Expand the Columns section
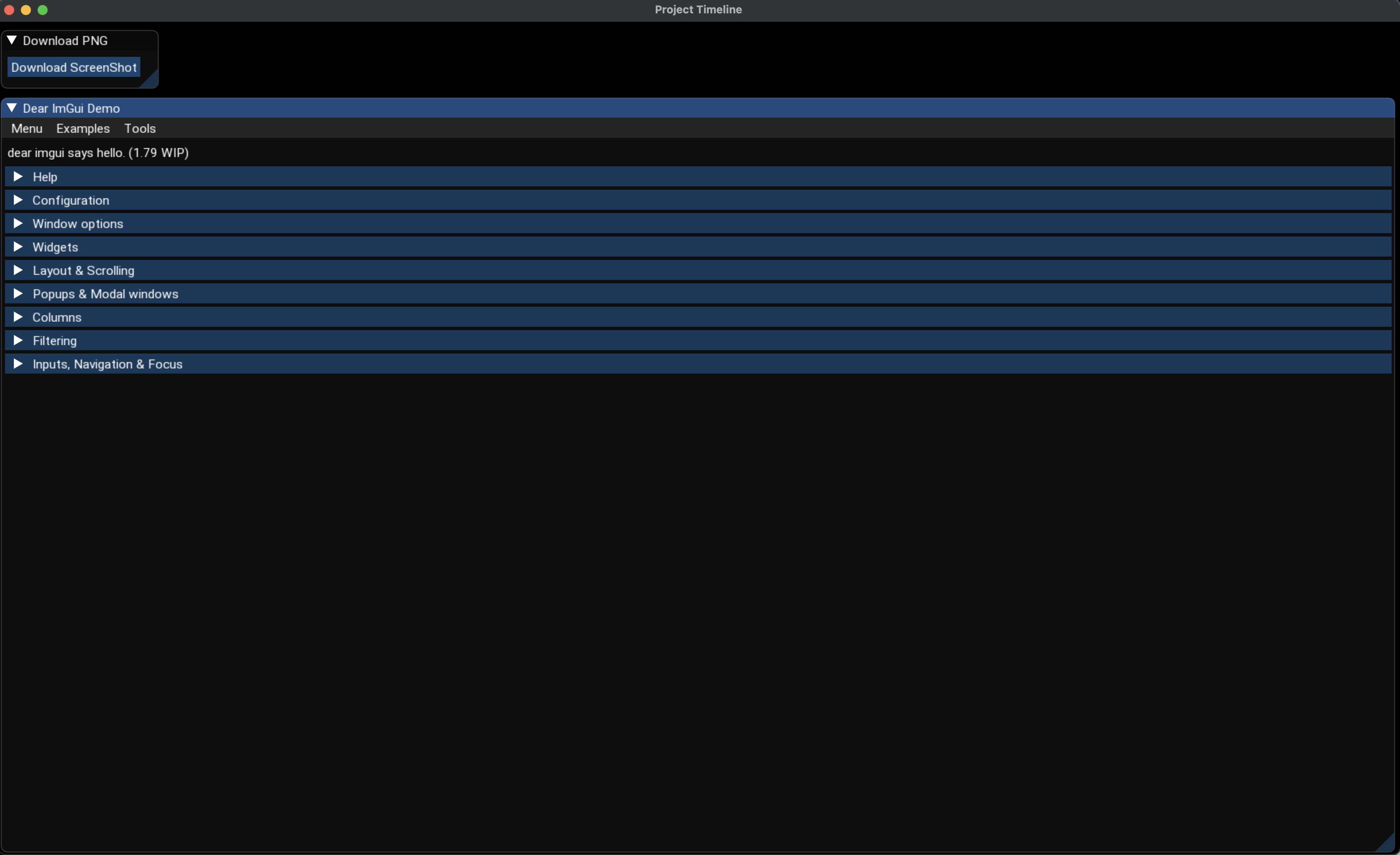The image size is (1400, 855). click(x=57, y=317)
